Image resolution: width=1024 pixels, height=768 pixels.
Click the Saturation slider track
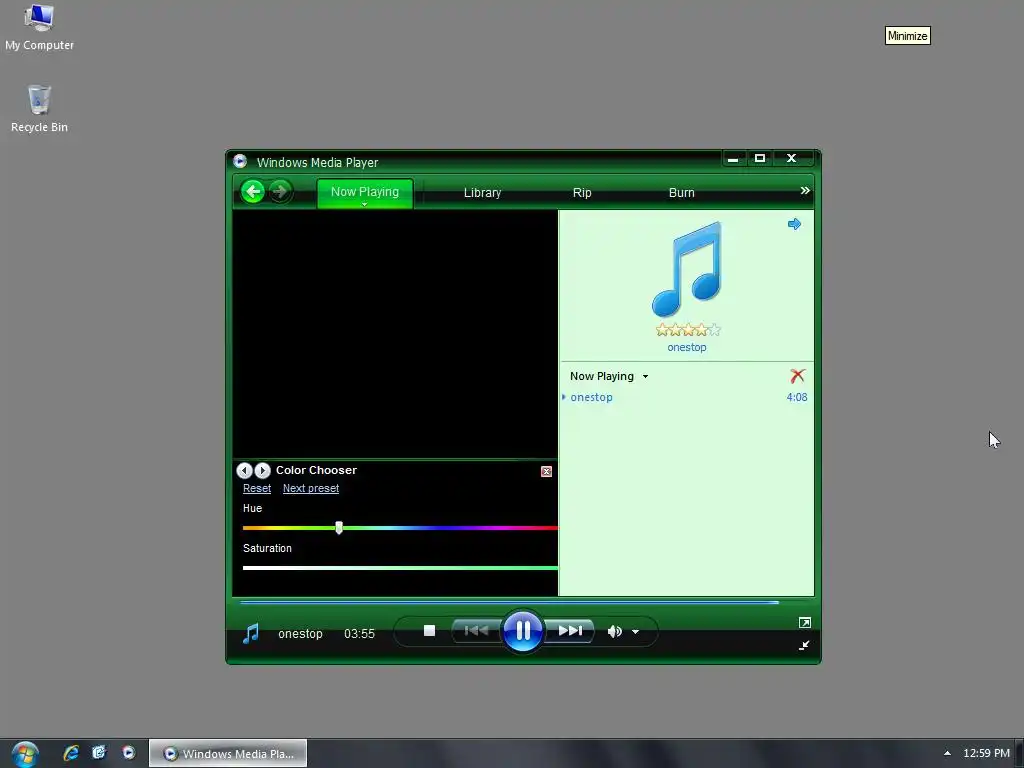[x=400, y=568]
